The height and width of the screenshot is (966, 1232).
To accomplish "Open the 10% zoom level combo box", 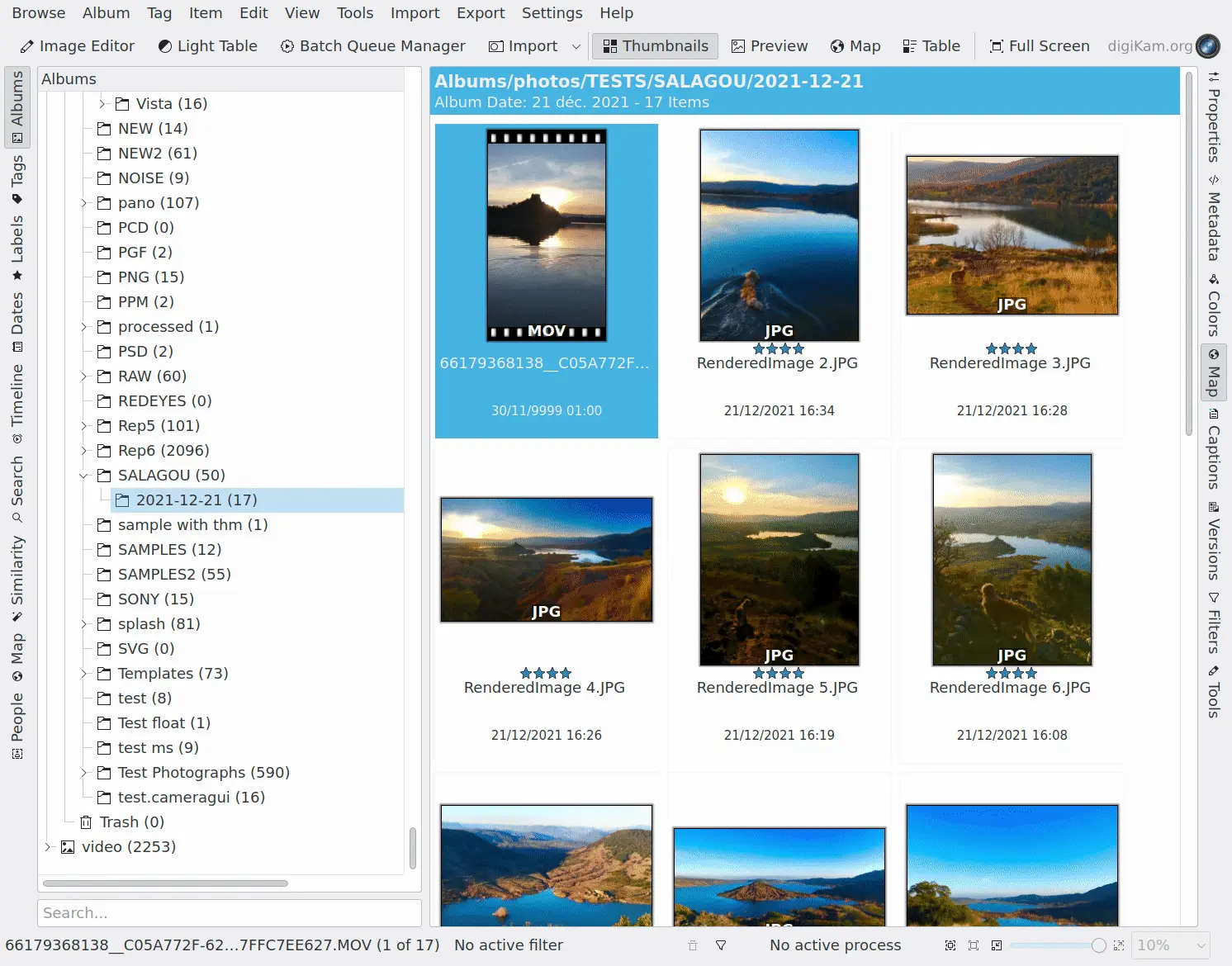I will 1172,945.
